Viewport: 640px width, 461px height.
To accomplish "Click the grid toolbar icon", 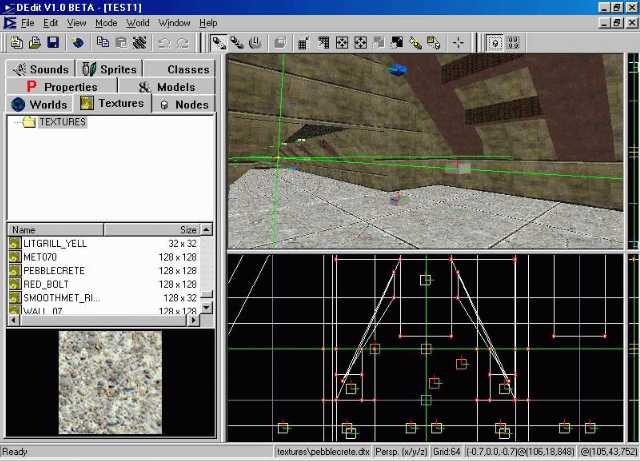I will tap(303, 42).
